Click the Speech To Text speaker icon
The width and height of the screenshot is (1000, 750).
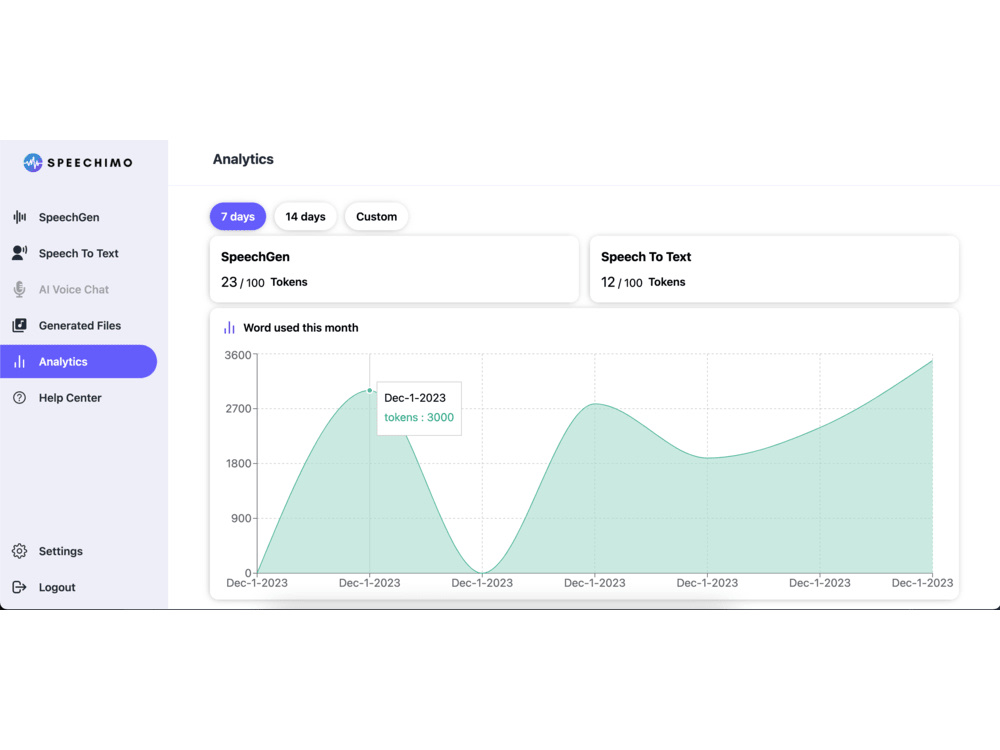tap(20, 253)
